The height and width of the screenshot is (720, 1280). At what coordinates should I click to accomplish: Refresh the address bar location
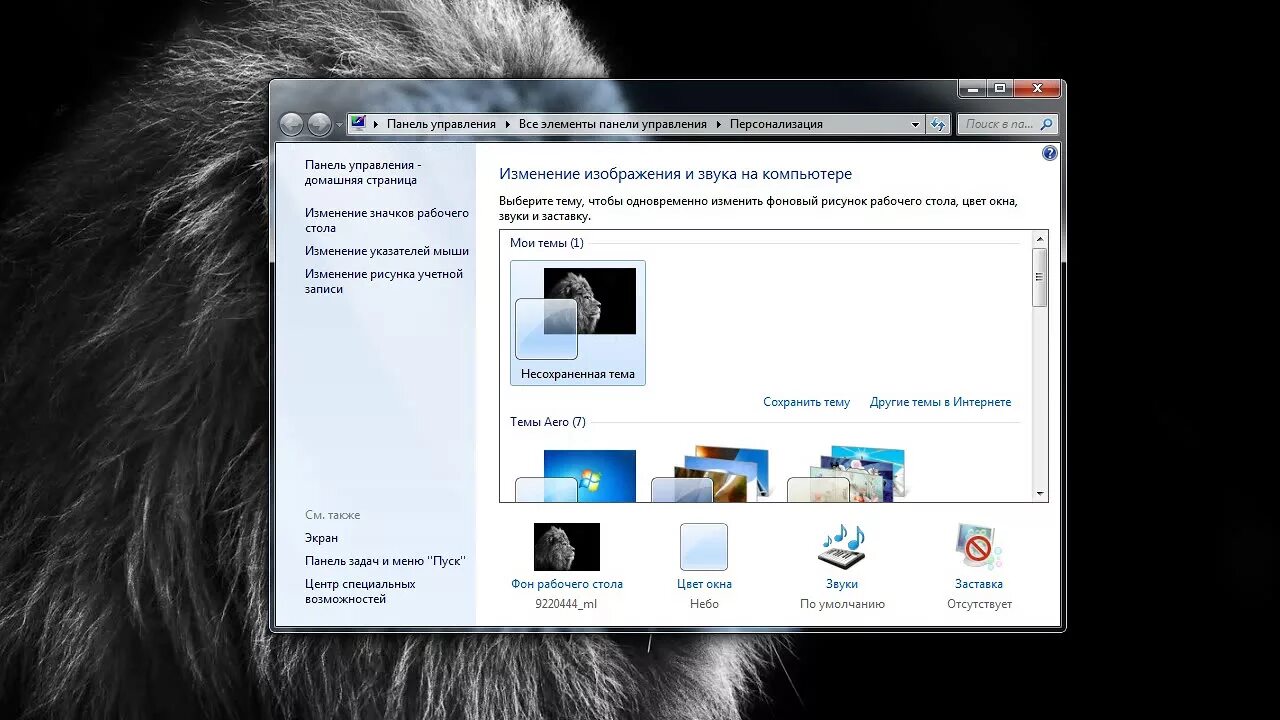937,124
